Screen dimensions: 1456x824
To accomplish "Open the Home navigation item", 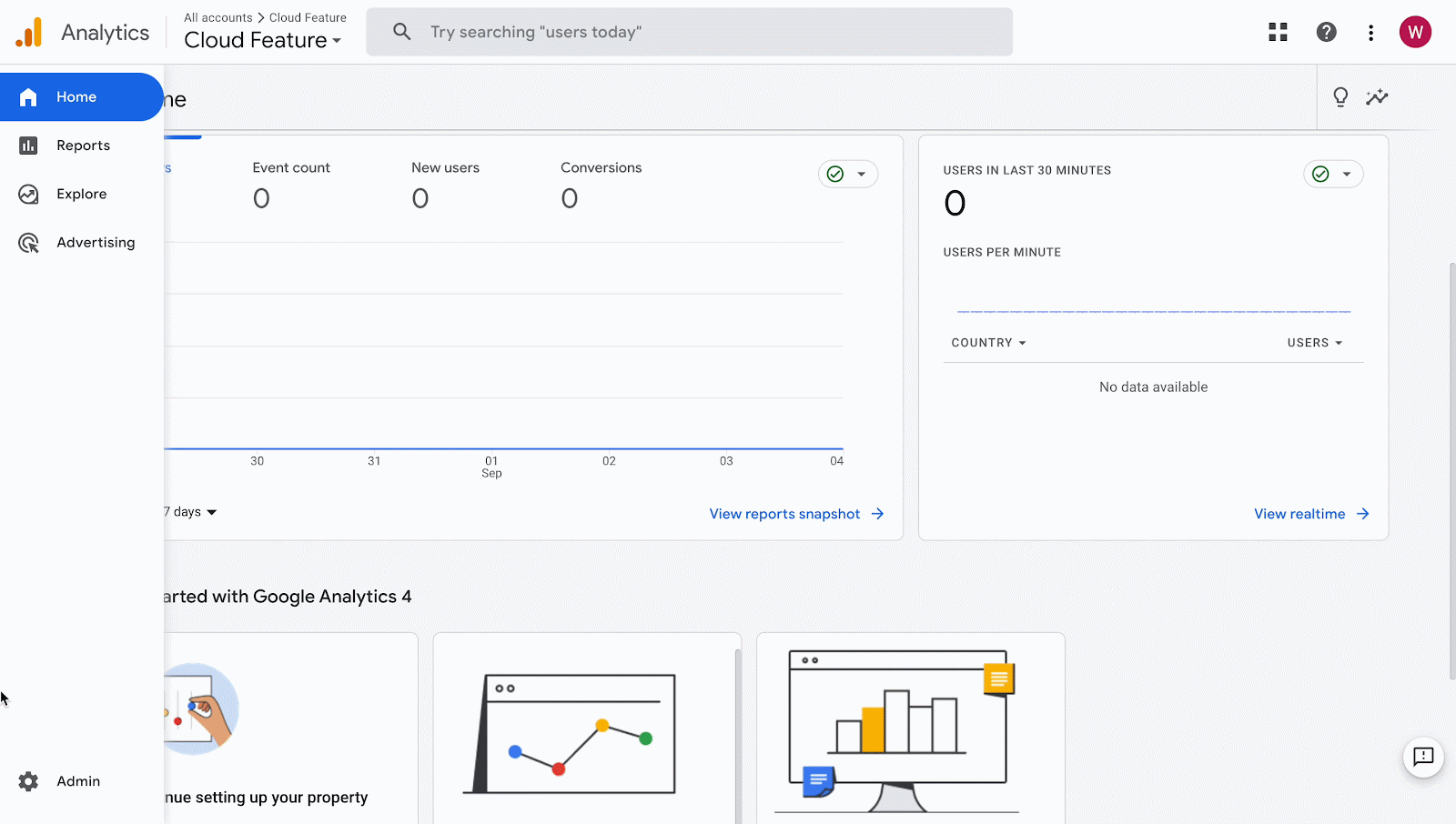I will coord(82,96).
